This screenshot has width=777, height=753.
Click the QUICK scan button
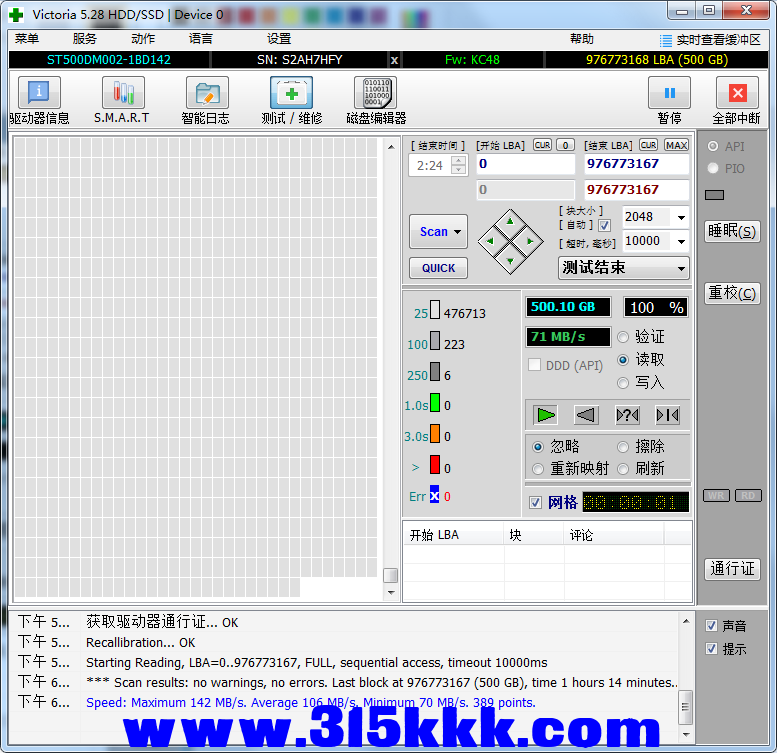[439, 268]
